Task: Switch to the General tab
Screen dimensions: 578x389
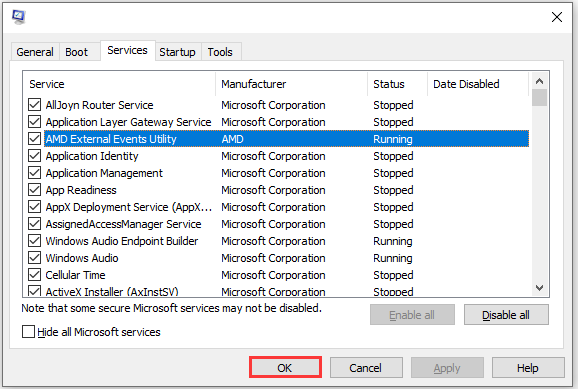Action: coord(35,52)
